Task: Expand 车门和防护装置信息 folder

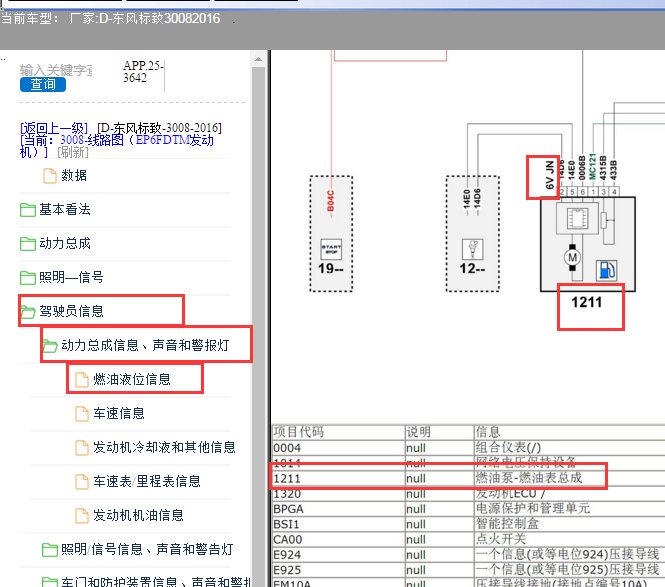Action: [x=156, y=581]
